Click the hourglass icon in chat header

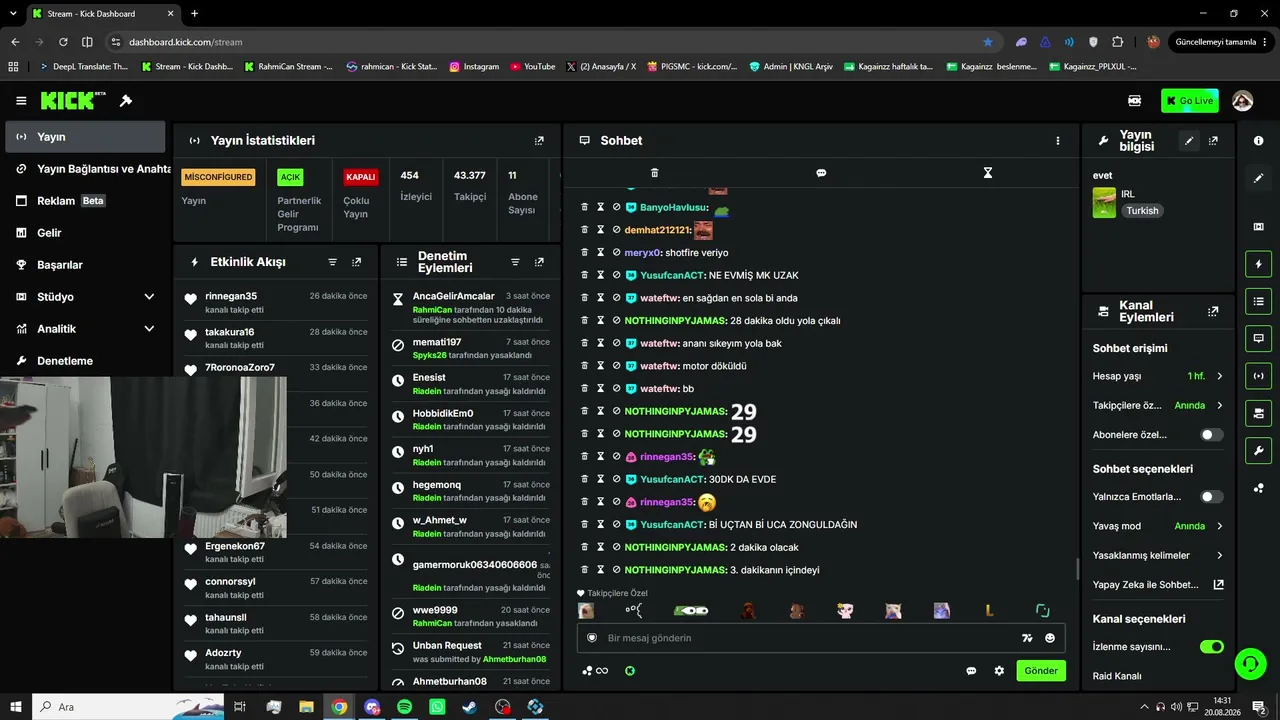[987, 173]
